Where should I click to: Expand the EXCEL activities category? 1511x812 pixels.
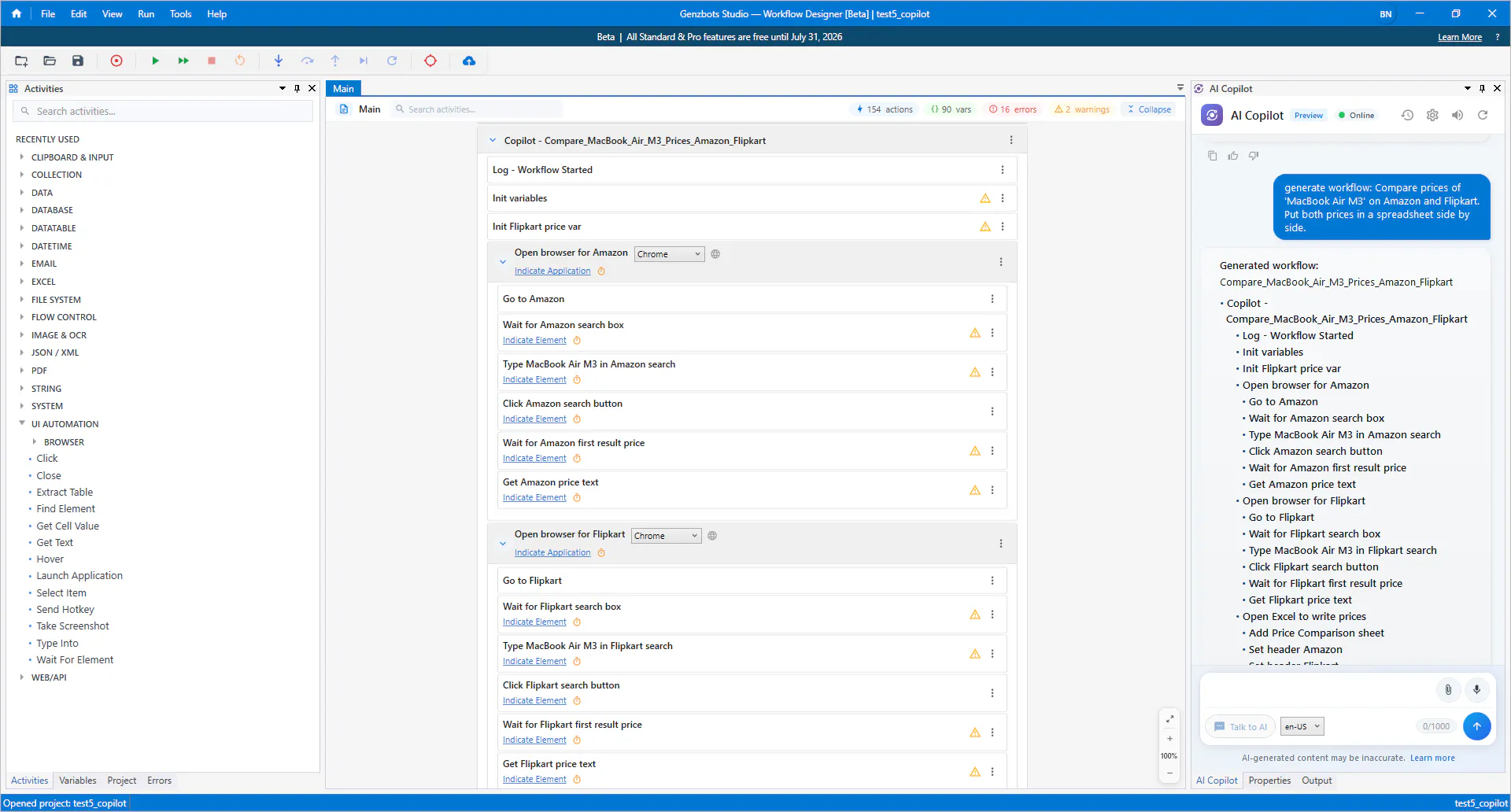click(x=21, y=282)
